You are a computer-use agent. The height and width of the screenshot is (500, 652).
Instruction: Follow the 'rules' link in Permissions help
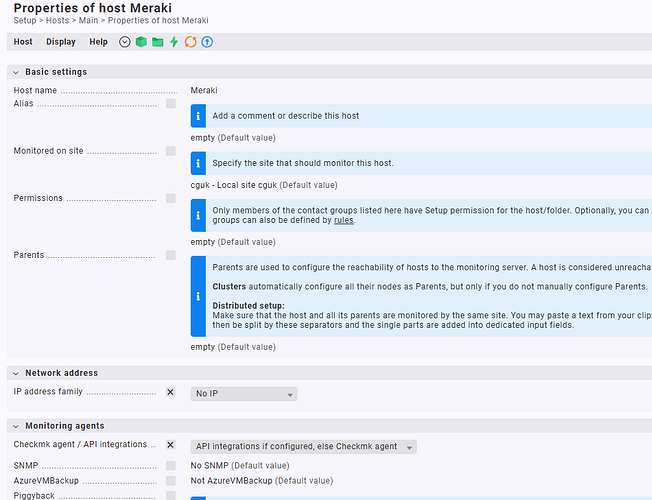click(x=343, y=221)
